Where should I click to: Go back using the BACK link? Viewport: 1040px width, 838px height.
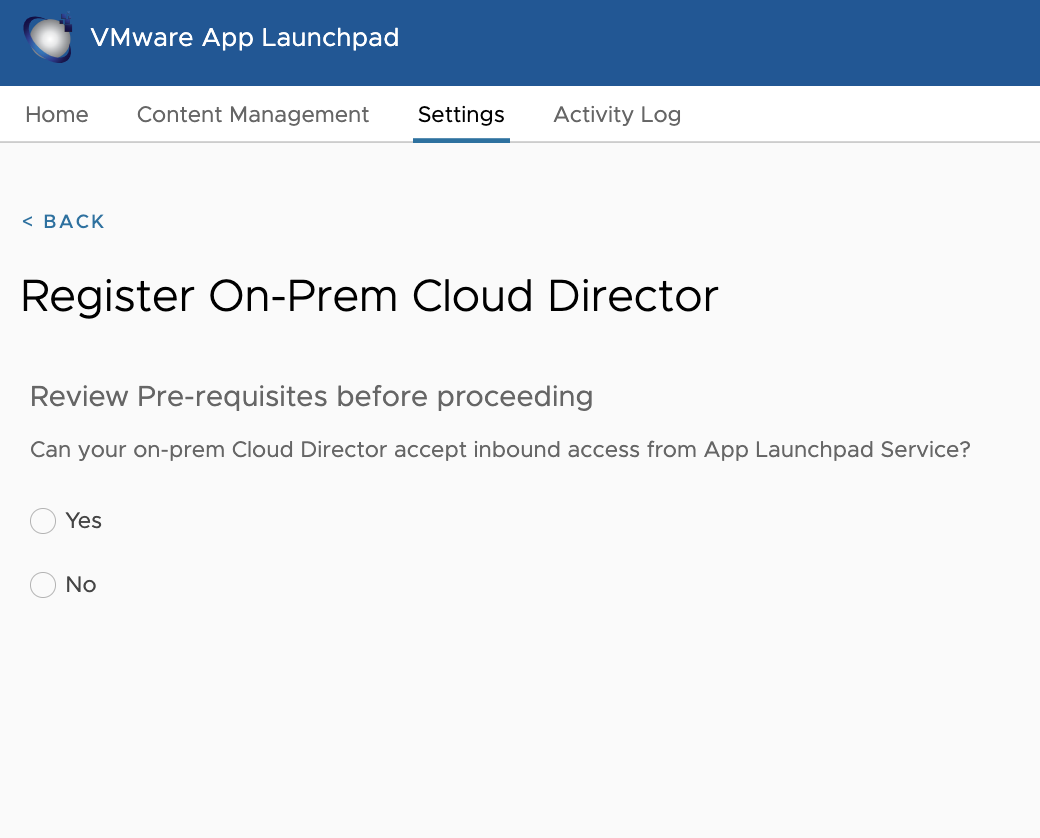tap(73, 222)
